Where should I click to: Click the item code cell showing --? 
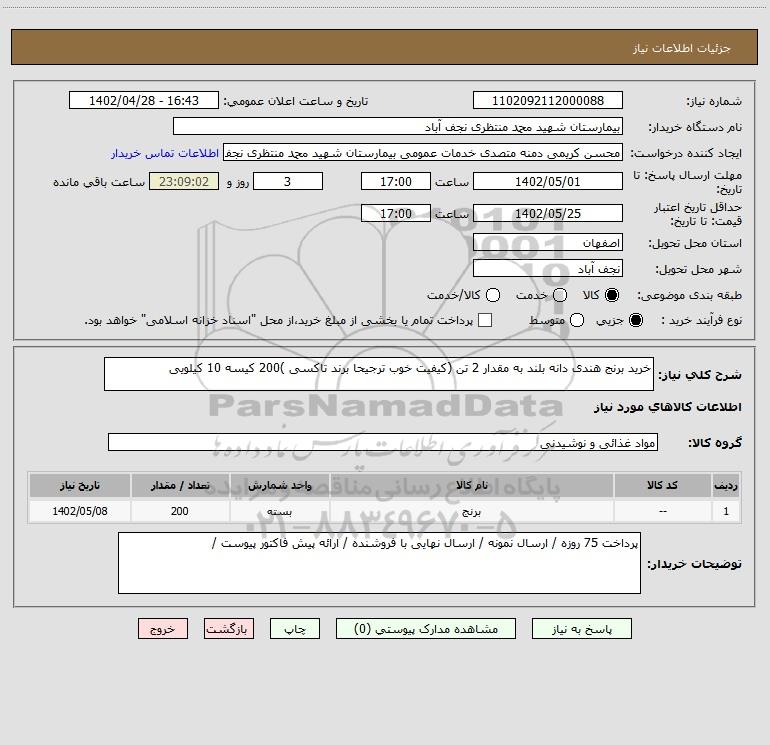662,511
